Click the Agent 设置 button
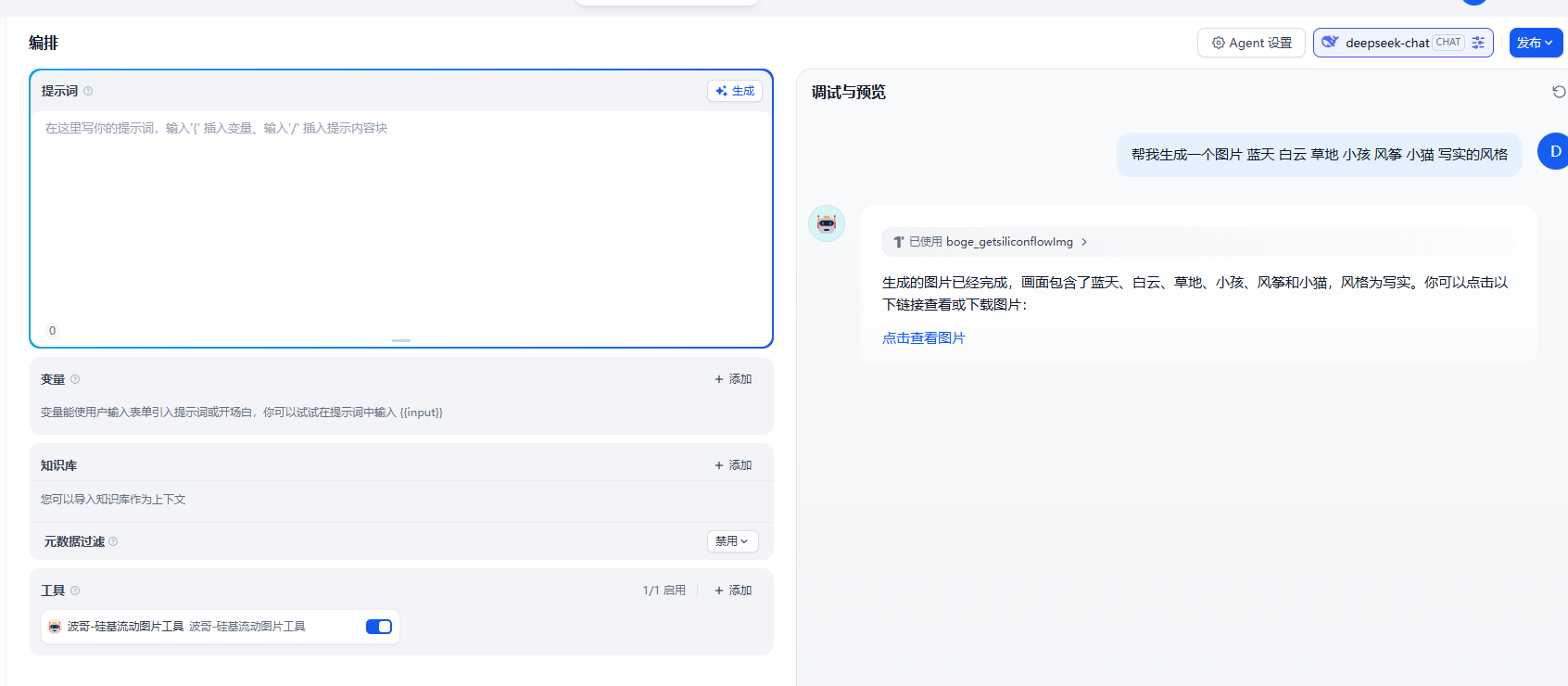Viewport: 1568px width, 686px height. pyautogui.click(x=1251, y=43)
